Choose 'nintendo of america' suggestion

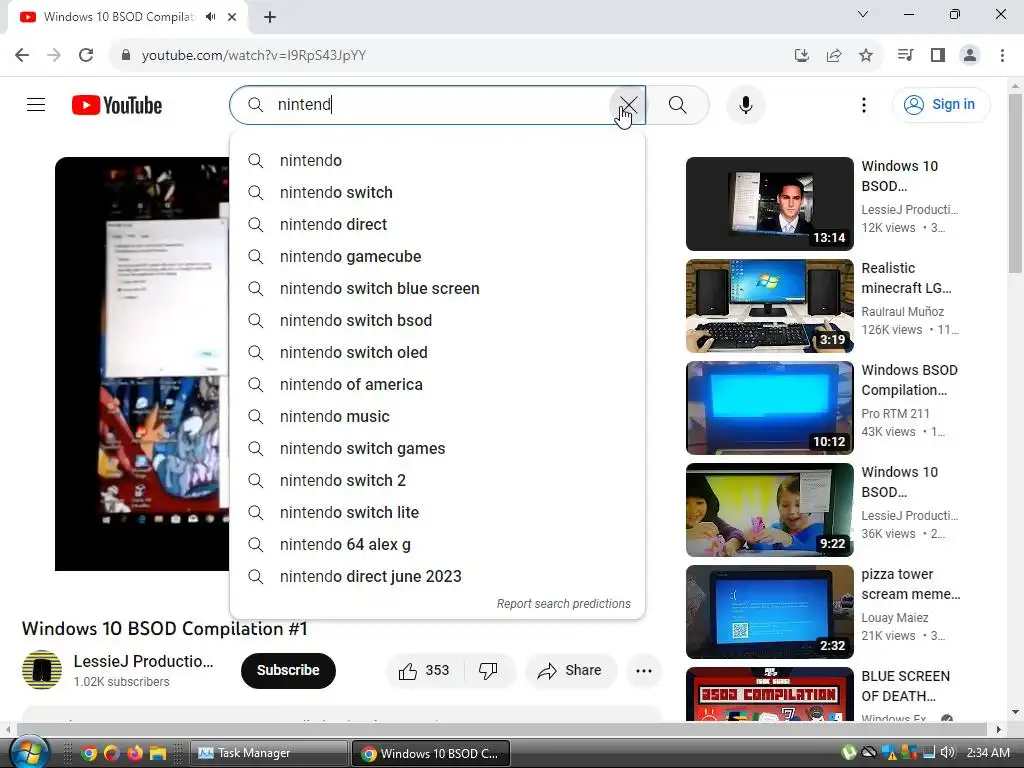437,385
